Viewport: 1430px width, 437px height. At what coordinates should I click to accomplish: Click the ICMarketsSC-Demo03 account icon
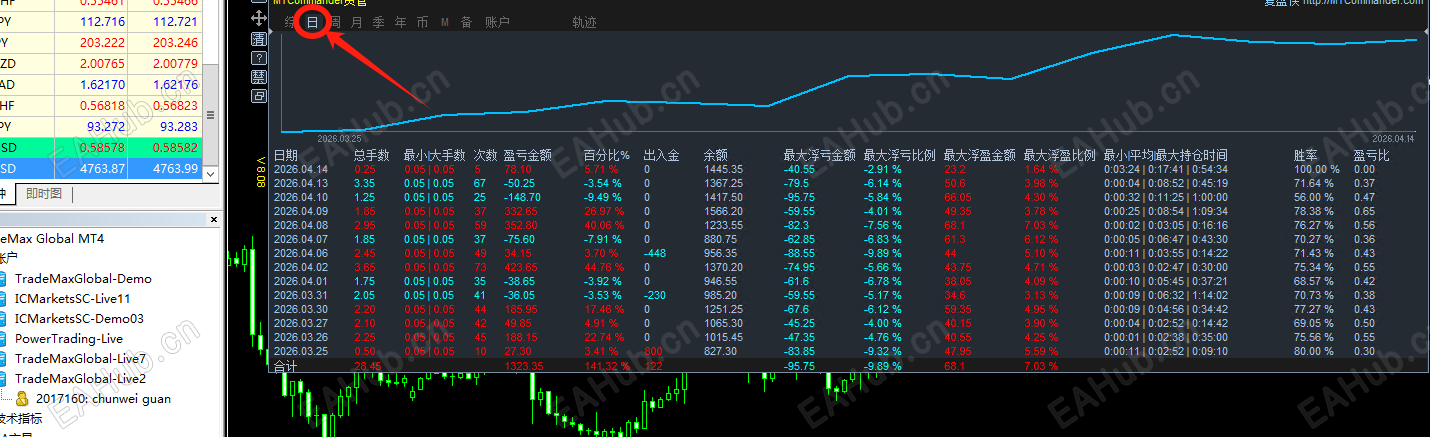(x=5, y=318)
